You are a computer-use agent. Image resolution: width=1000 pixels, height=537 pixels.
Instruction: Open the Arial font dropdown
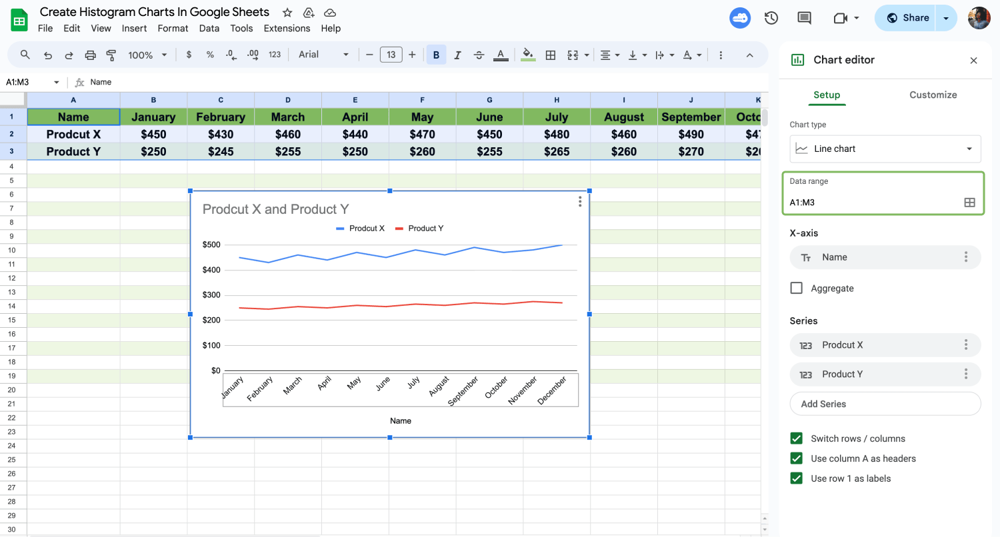323,55
